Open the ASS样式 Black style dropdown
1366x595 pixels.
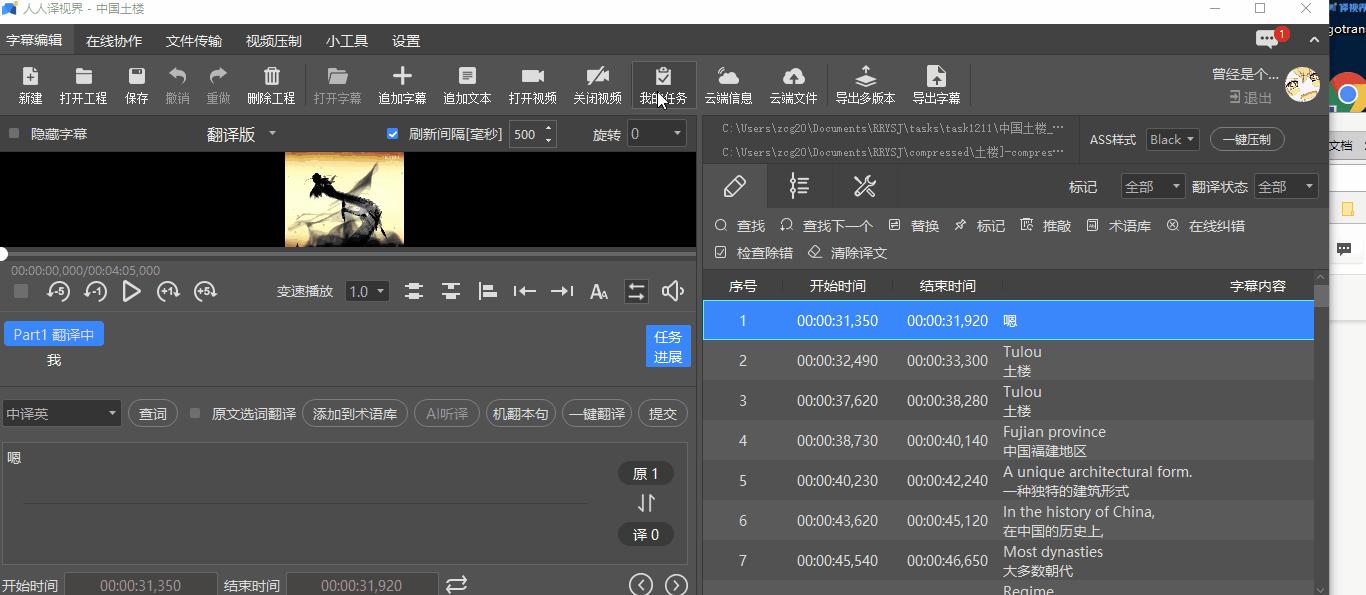pyautogui.click(x=1171, y=139)
